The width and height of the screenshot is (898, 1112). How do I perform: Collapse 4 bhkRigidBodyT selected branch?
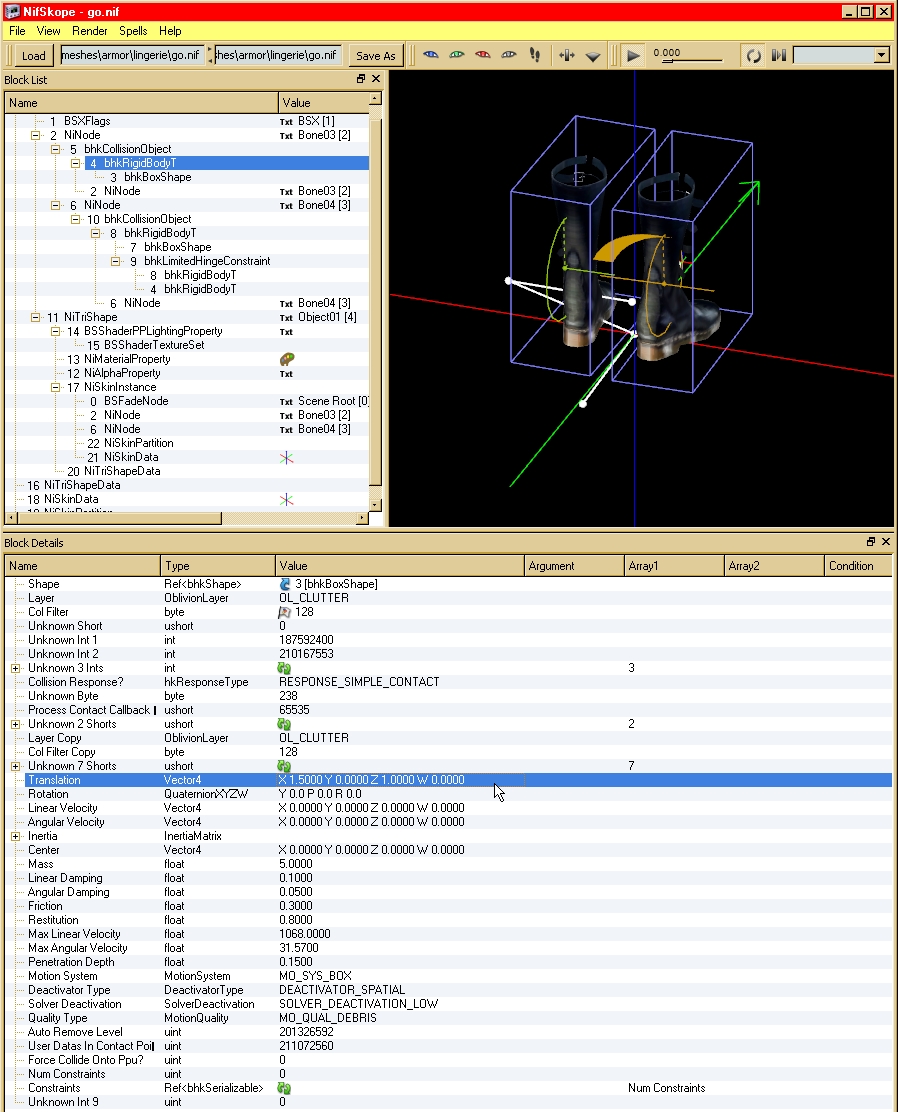75,163
